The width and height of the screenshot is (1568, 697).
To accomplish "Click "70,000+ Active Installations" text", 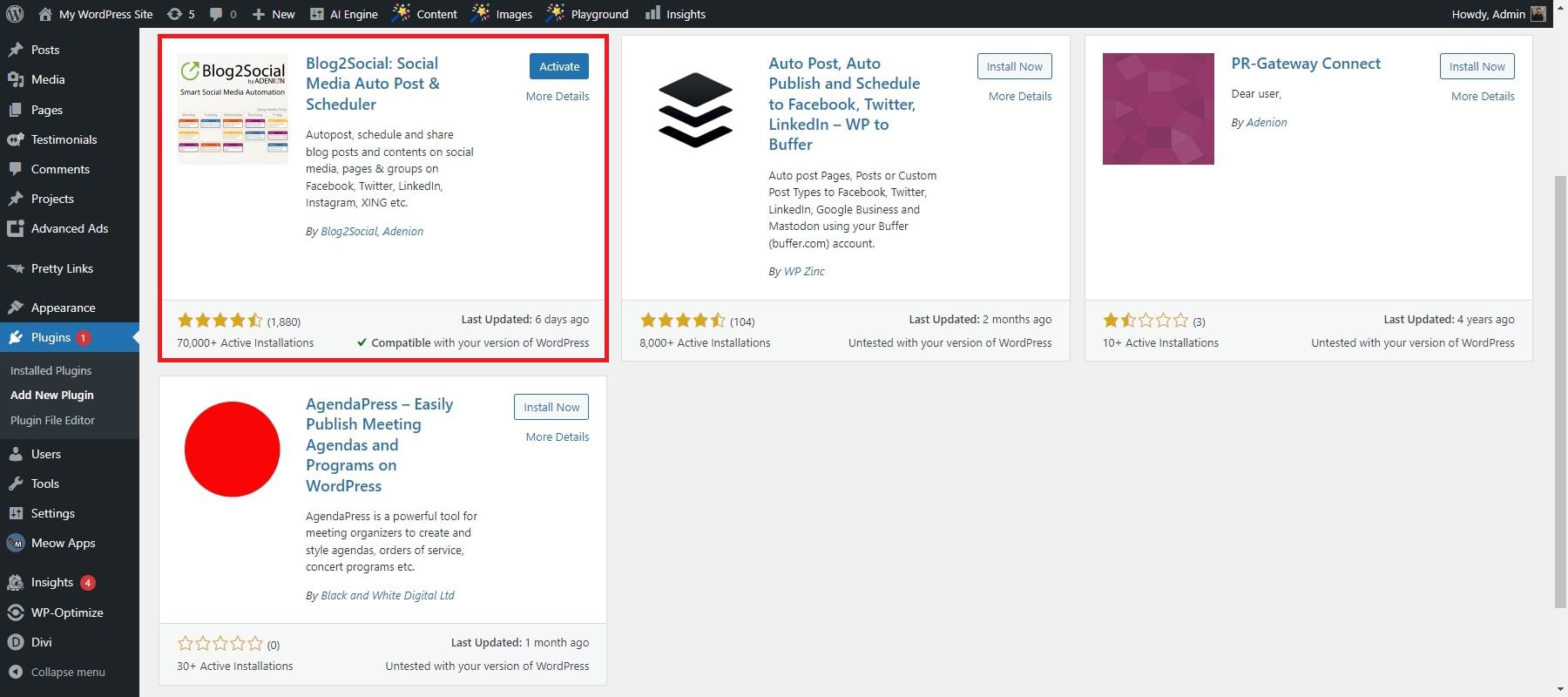I will point(246,342).
